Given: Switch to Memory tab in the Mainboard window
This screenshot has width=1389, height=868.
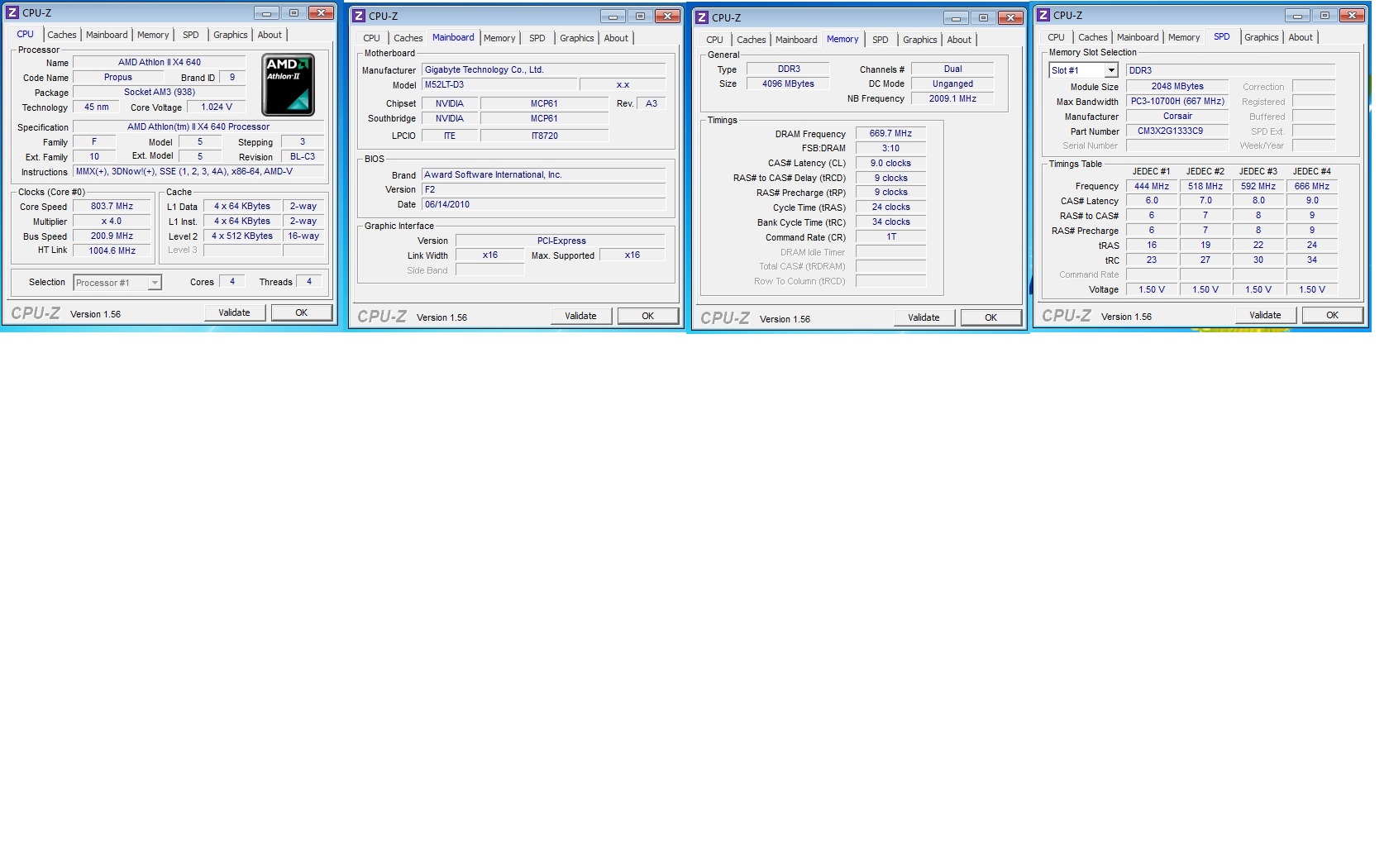Looking at the screenshot, I should tap(499, 38).
